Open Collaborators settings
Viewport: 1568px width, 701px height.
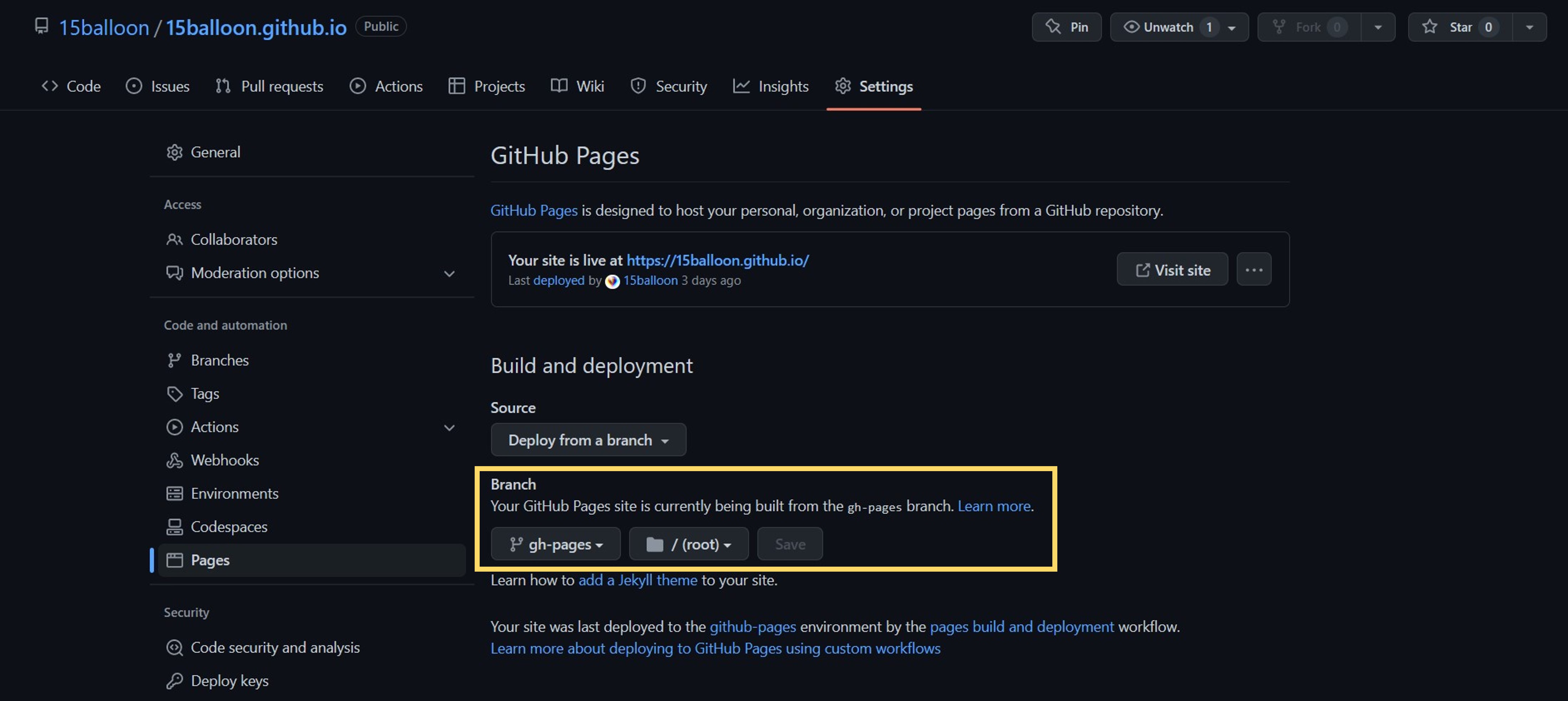pyautogui.click(x=234, y=239)
